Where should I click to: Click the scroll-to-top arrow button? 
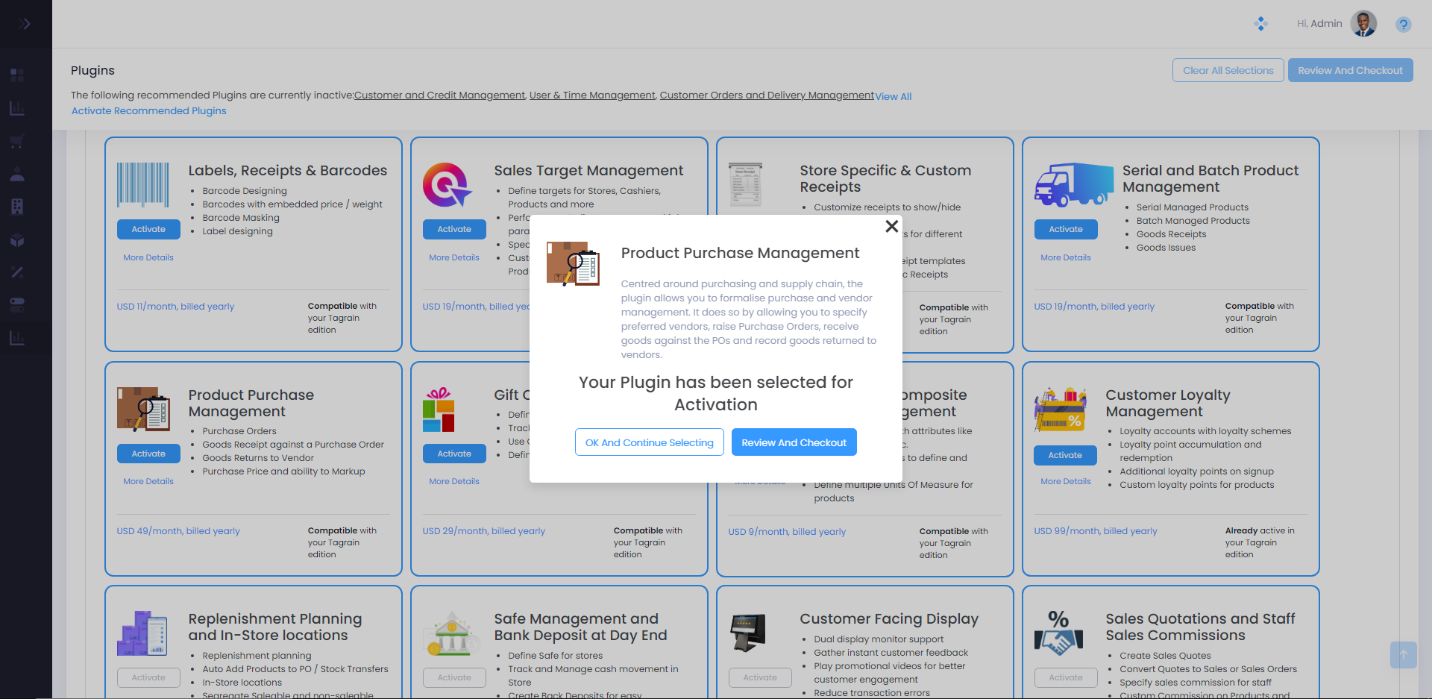1403,655
